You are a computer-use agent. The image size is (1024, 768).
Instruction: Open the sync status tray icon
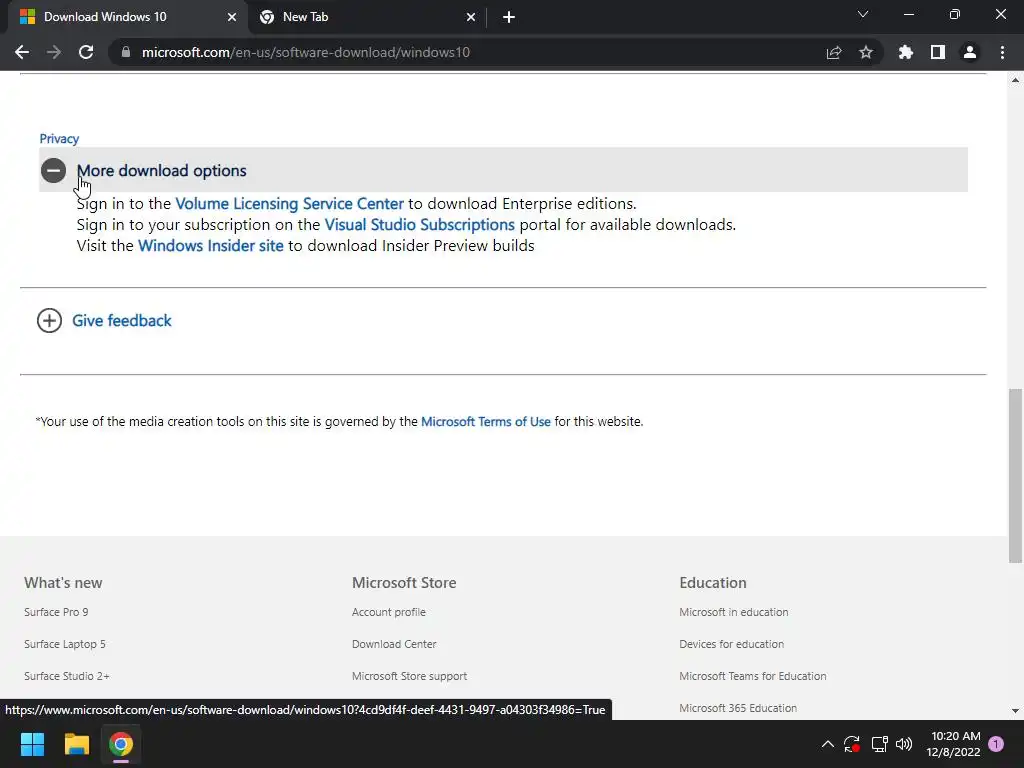click(x=852, y=744)
